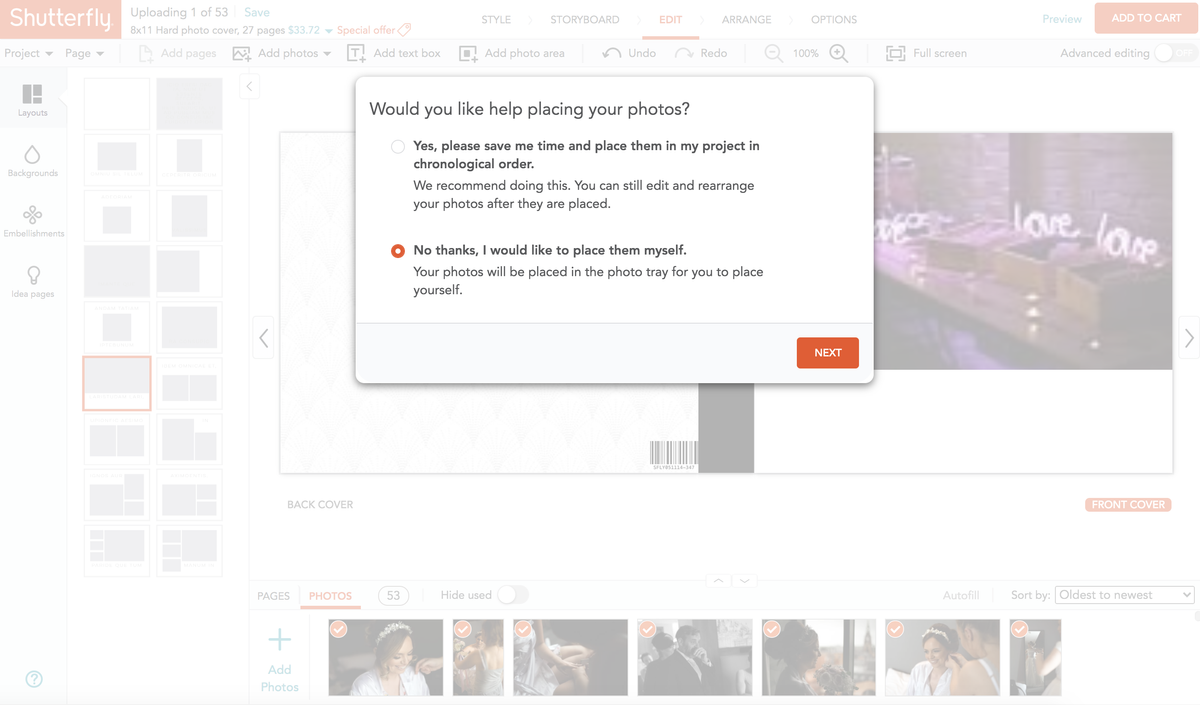Viewport: 1200px width, 705px height.
Task: Click the Add photo area tool
Action: coord(513,53)
